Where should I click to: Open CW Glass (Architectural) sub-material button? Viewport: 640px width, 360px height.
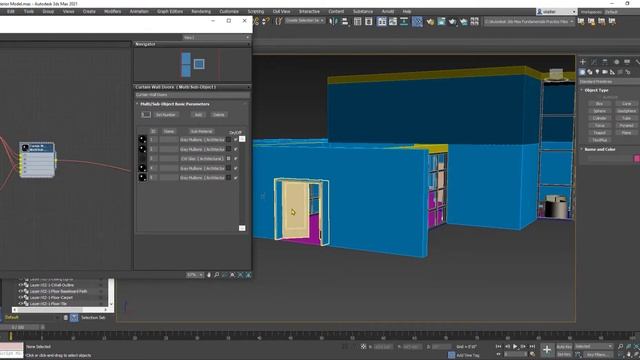pos(202,158)
